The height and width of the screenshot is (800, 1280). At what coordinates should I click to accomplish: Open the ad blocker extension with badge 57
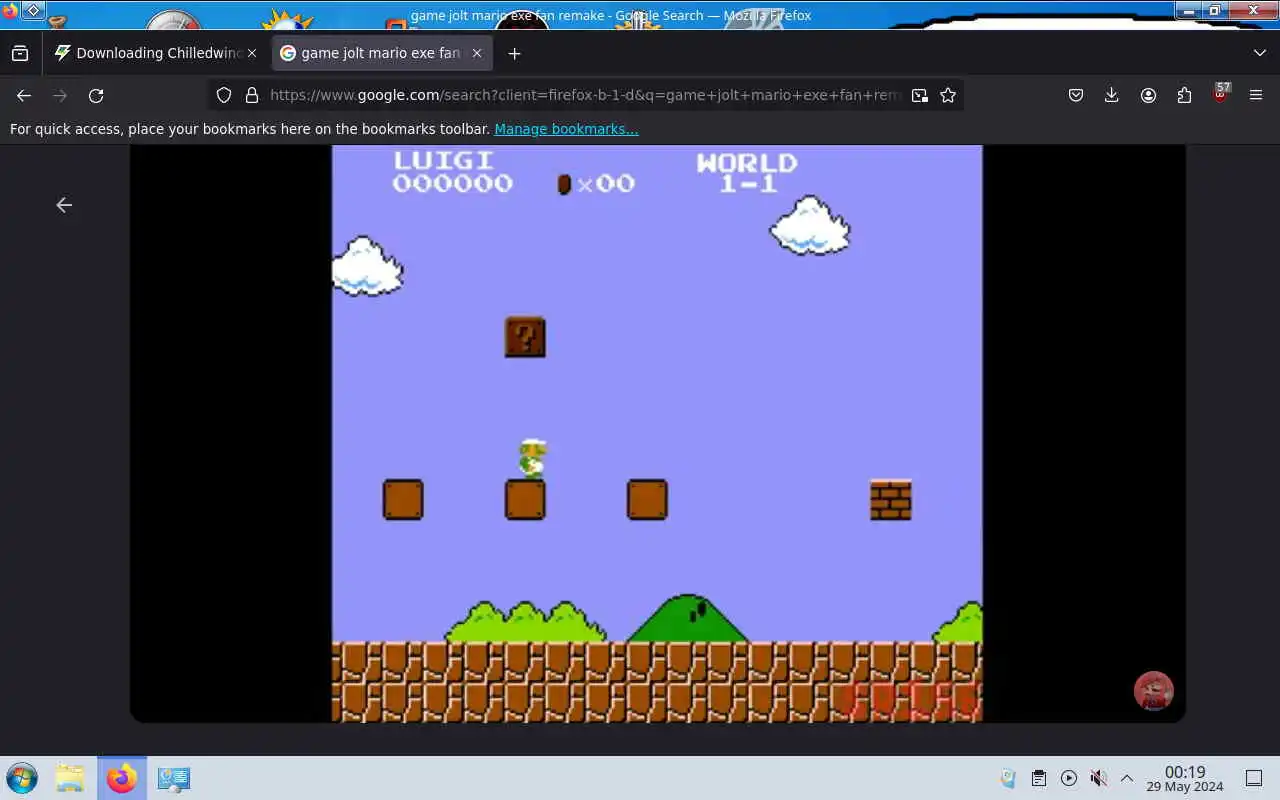(x=1220, y=95)
